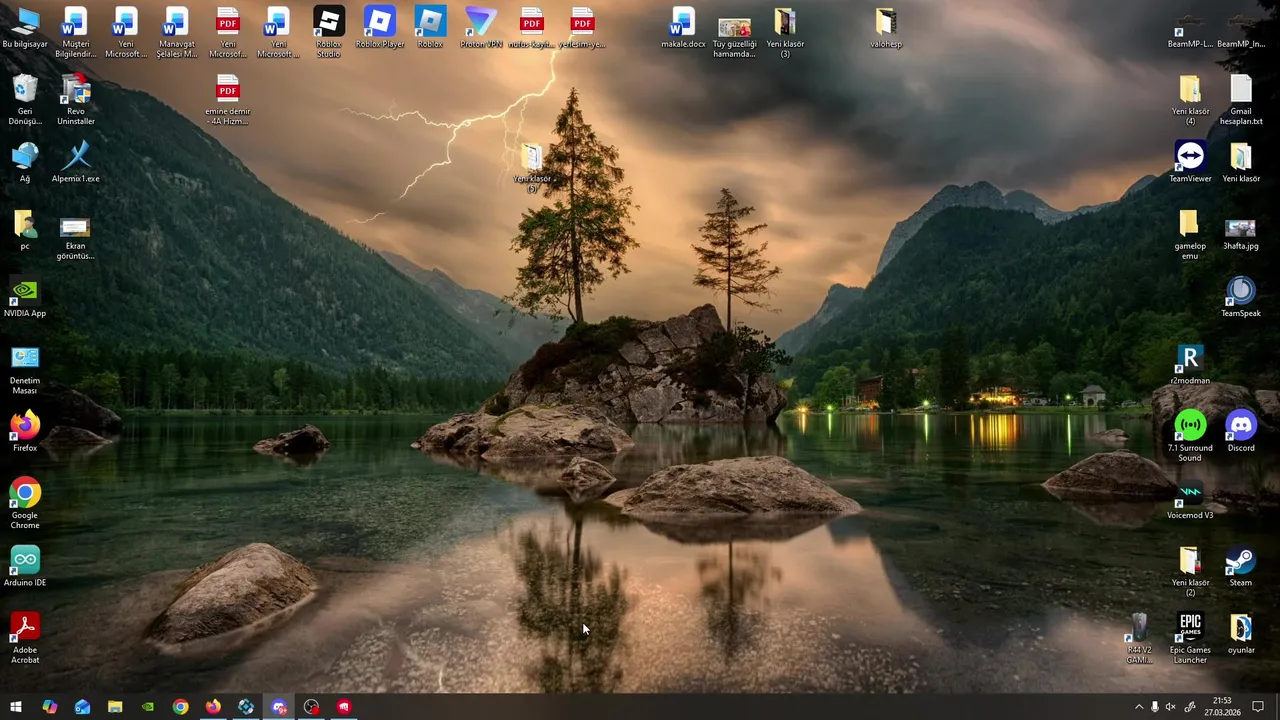Image resolution: width=1280 pixels, height=720 pixels.
Task: Select the Manavgat Şelalesi Word document
Action: tap(177, 33)
